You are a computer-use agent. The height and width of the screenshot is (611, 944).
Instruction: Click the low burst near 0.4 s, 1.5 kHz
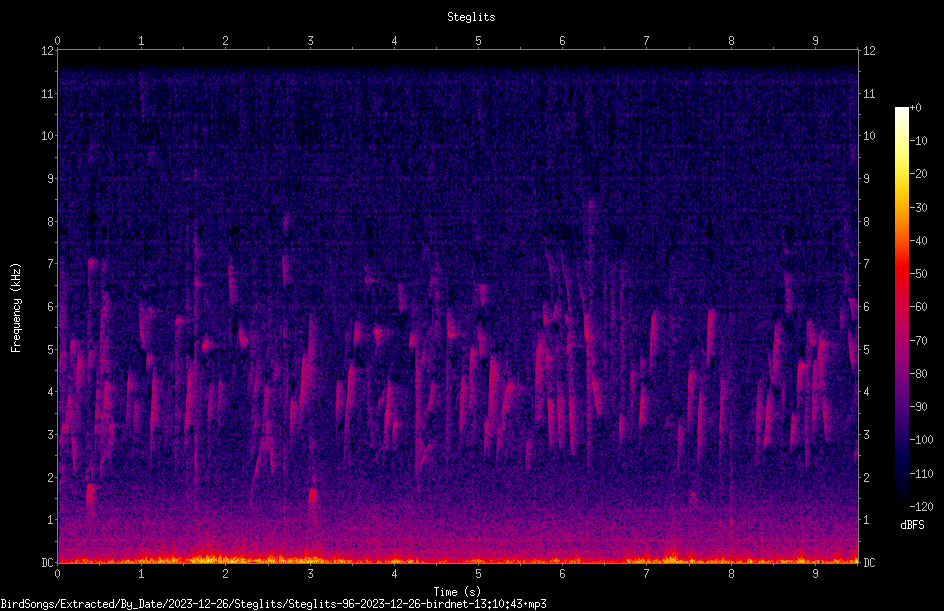click(91, 496)
